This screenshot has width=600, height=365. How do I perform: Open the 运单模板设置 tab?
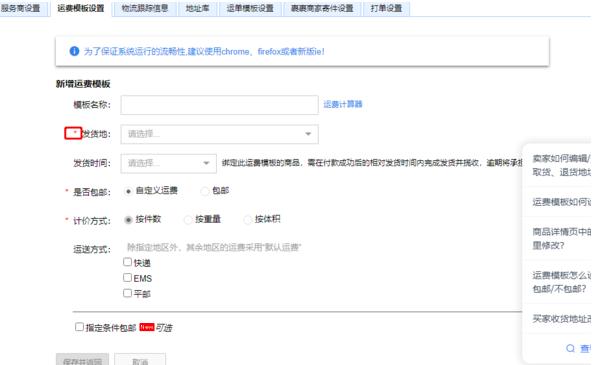pyautogui.click(x=250, y=8)
